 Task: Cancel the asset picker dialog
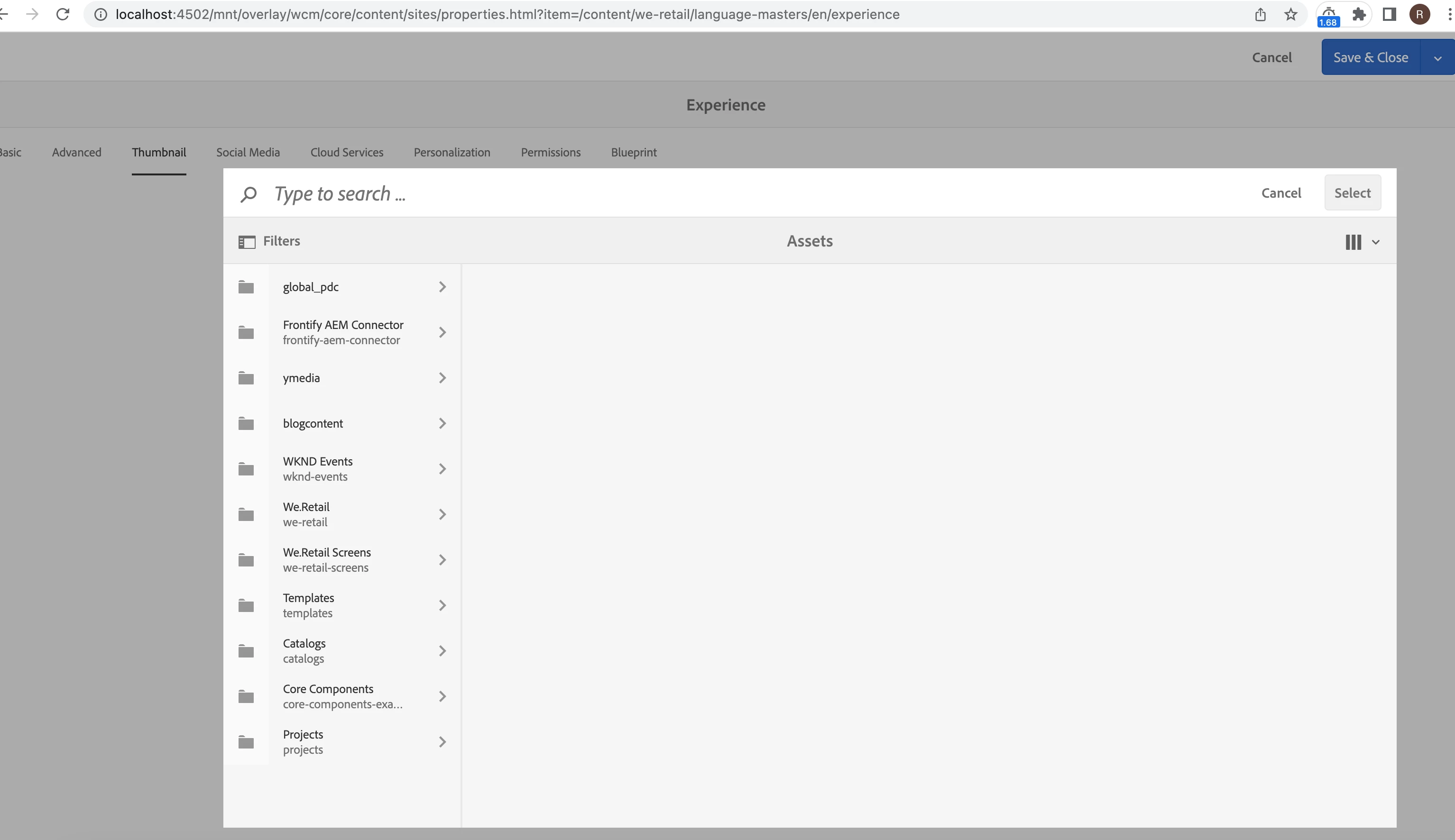click(1280, 193)
